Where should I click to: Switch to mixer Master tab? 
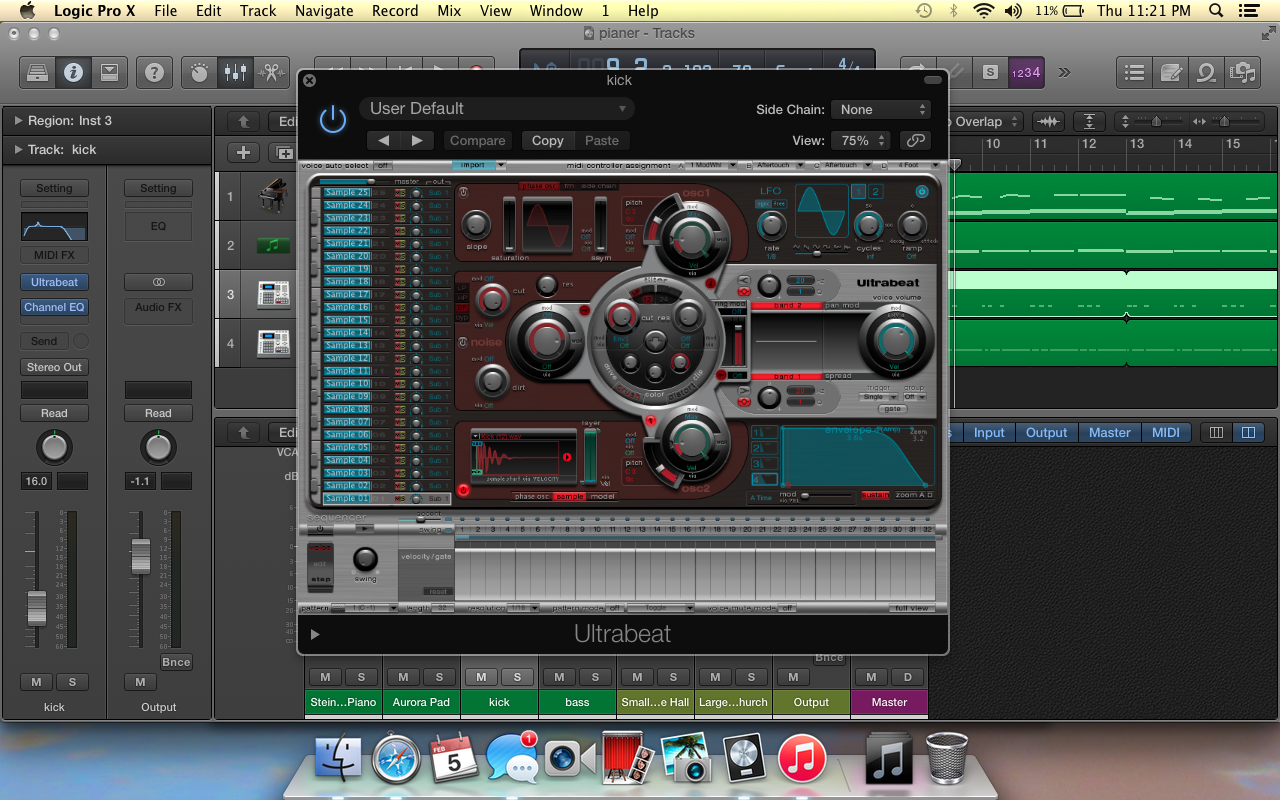coord(1110,432)
